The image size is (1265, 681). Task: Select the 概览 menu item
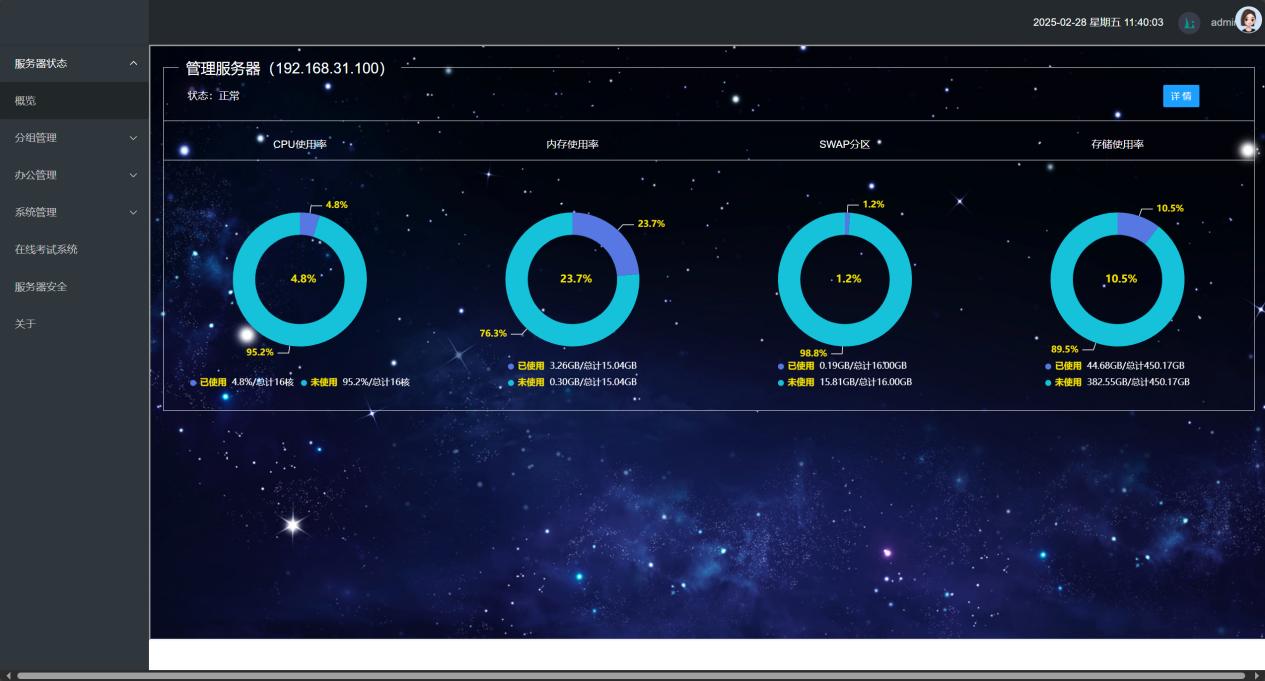coord(74,101)
